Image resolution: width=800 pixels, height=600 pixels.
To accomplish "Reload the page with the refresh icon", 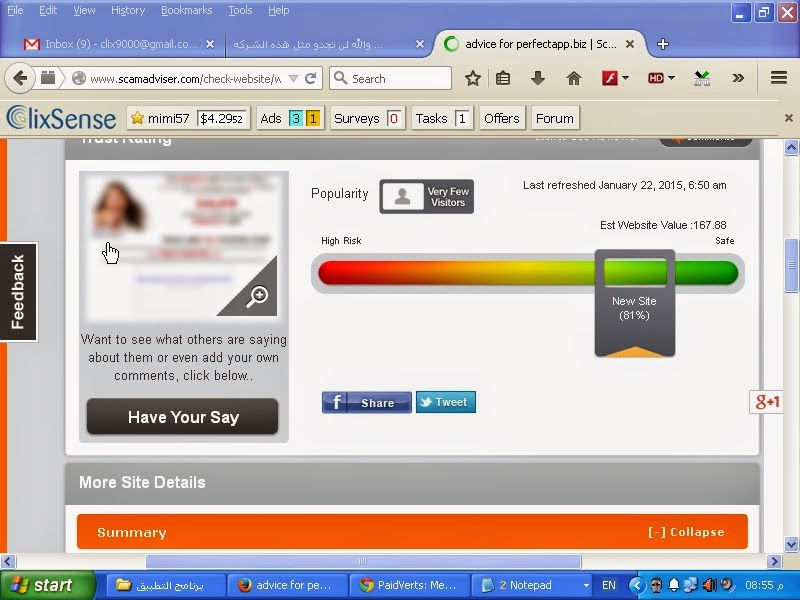I will click(x=310, y=79).
